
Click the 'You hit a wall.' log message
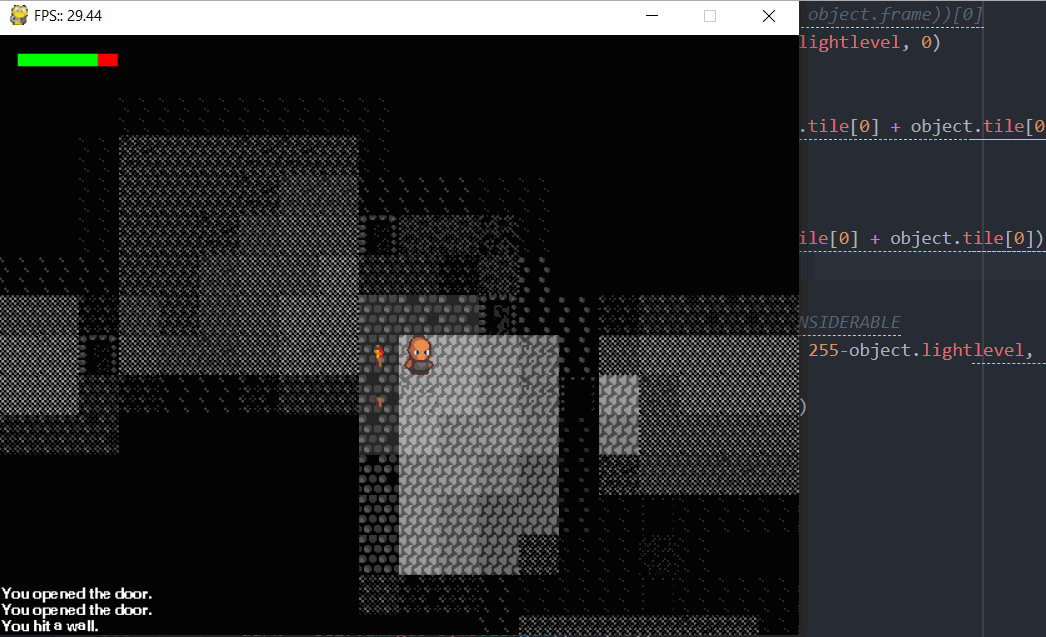point(50,626)
